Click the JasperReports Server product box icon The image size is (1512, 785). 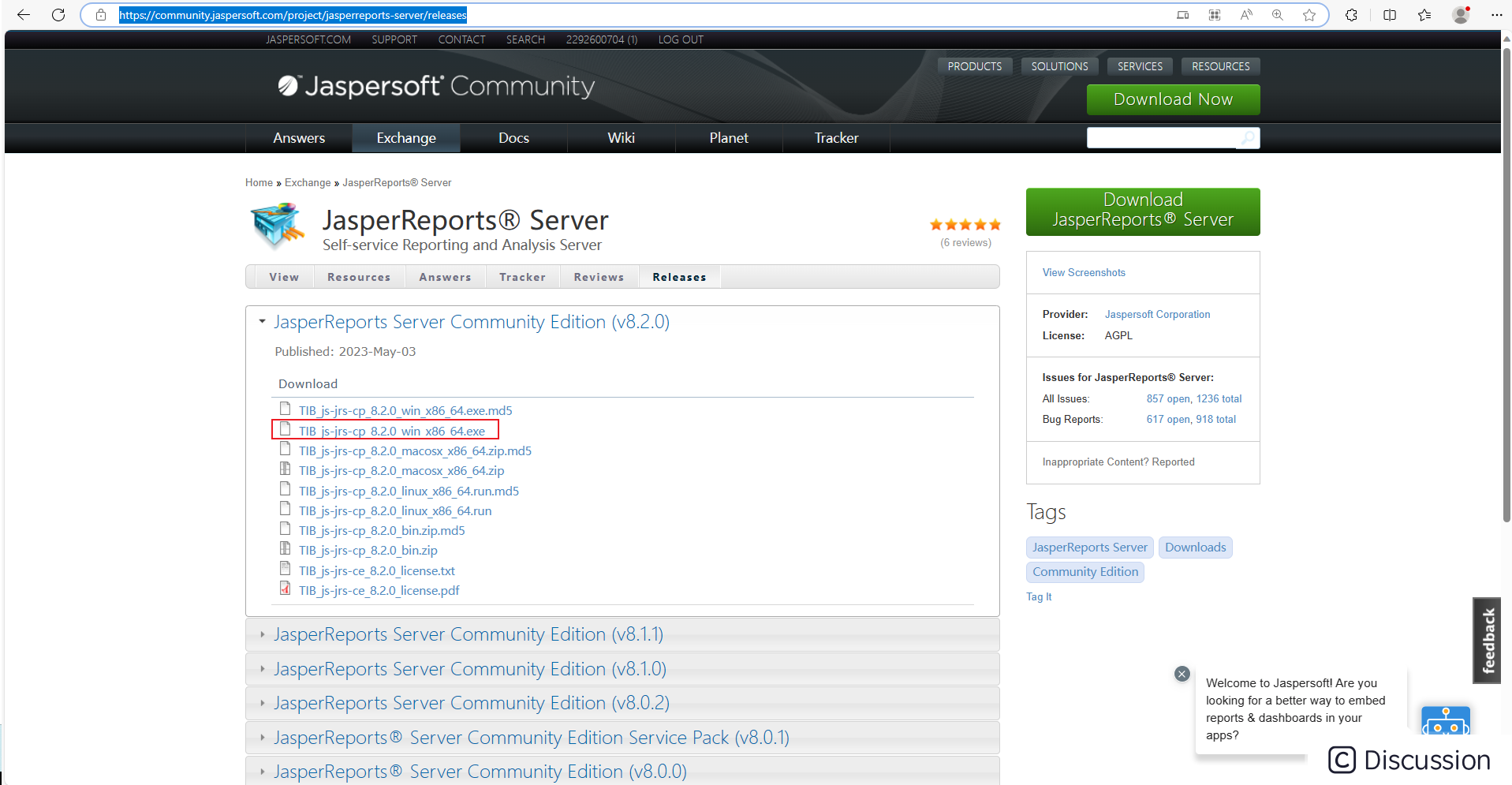(x=275, y=226)
